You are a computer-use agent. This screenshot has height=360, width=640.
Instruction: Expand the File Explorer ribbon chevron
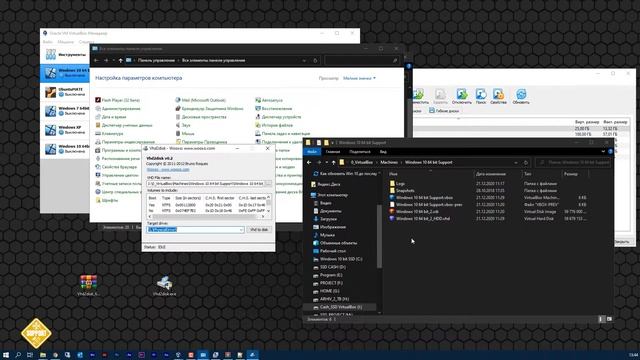click(603, 151)
